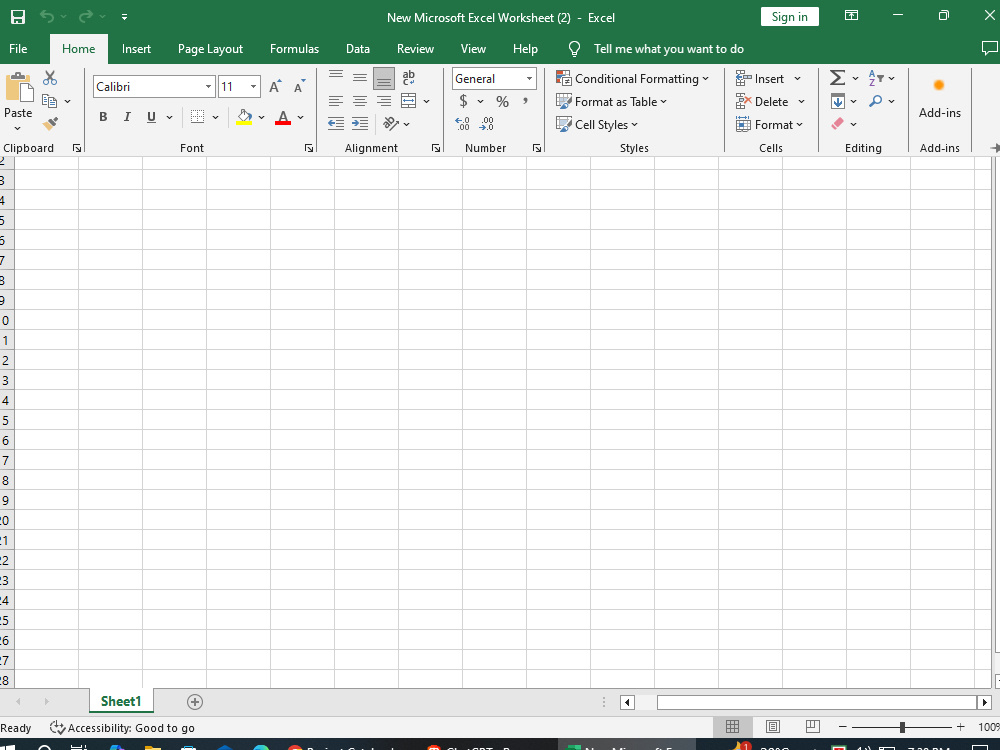Click the Add-ins button
Viewport: 1000px width, 750px height.
tap(939, 98)
